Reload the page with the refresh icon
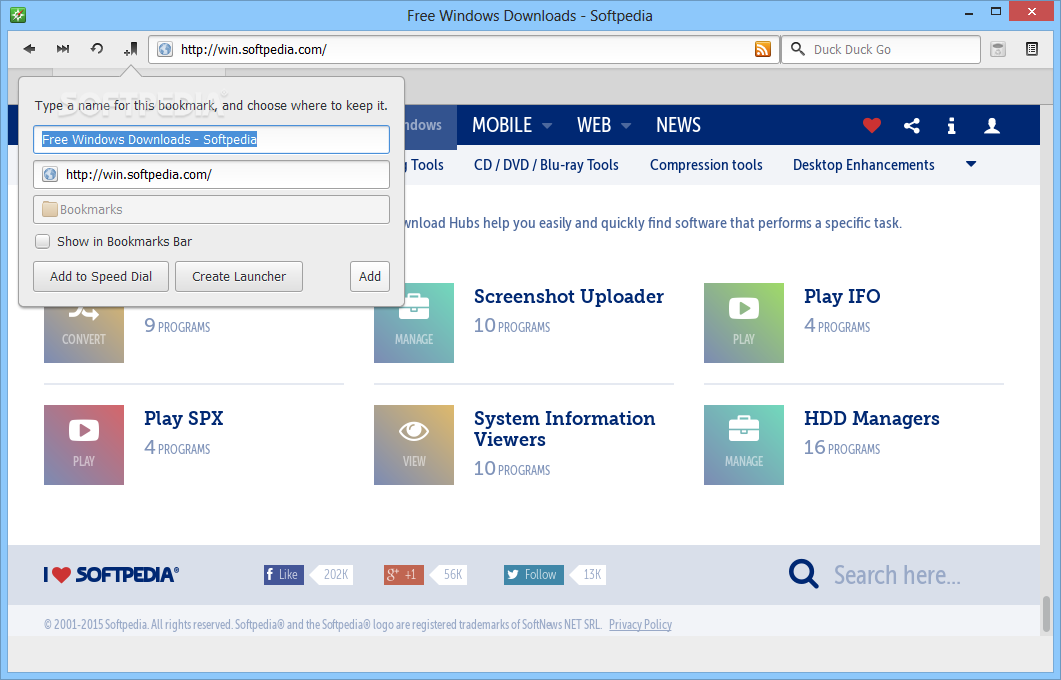 (97, 49)
